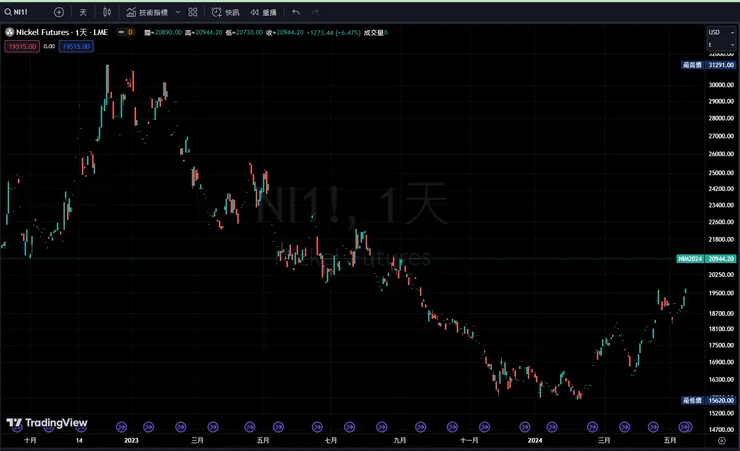Screen dimensions: 740x451
Task: Click the 成交量 volume legend entry
Action: [x=375, y=33]
